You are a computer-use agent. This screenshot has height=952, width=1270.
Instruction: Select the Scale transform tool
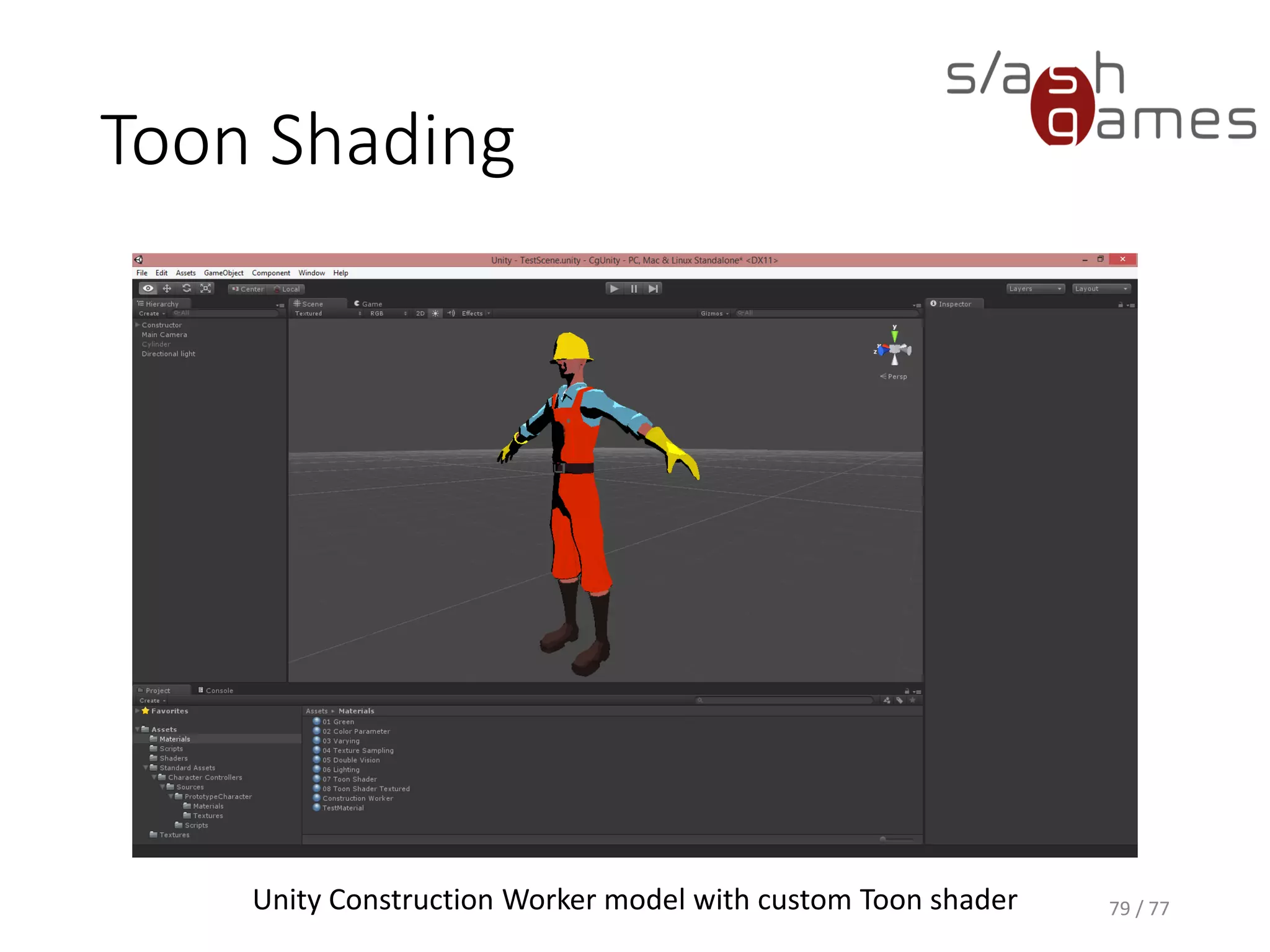[x=206, y=289]
